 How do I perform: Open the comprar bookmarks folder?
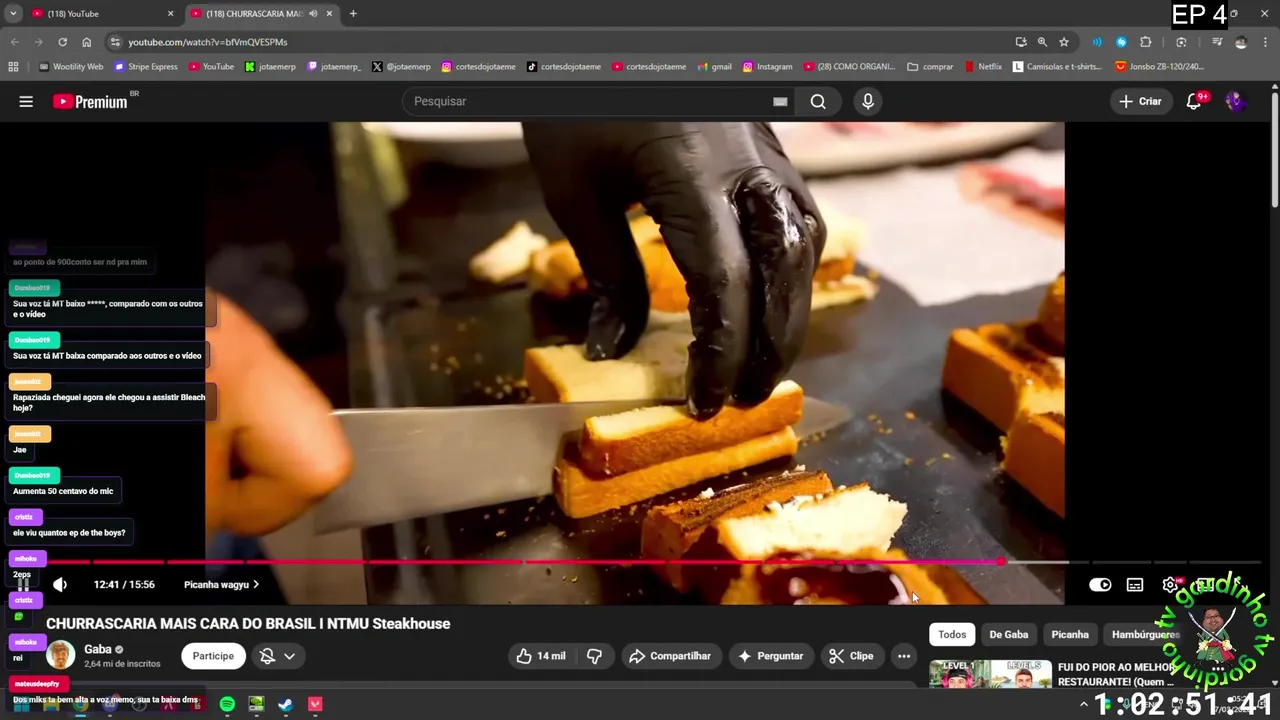pos(930,67)
